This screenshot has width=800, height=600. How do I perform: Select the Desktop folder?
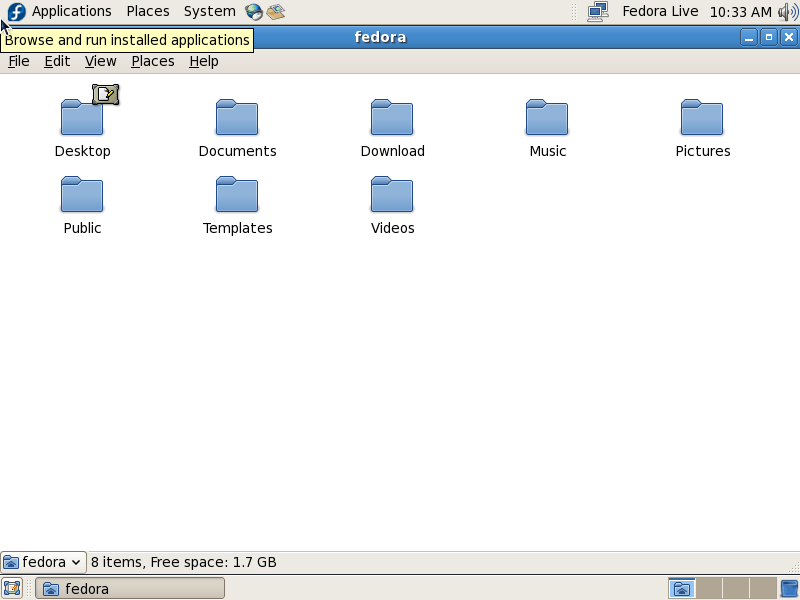[82, 122]
